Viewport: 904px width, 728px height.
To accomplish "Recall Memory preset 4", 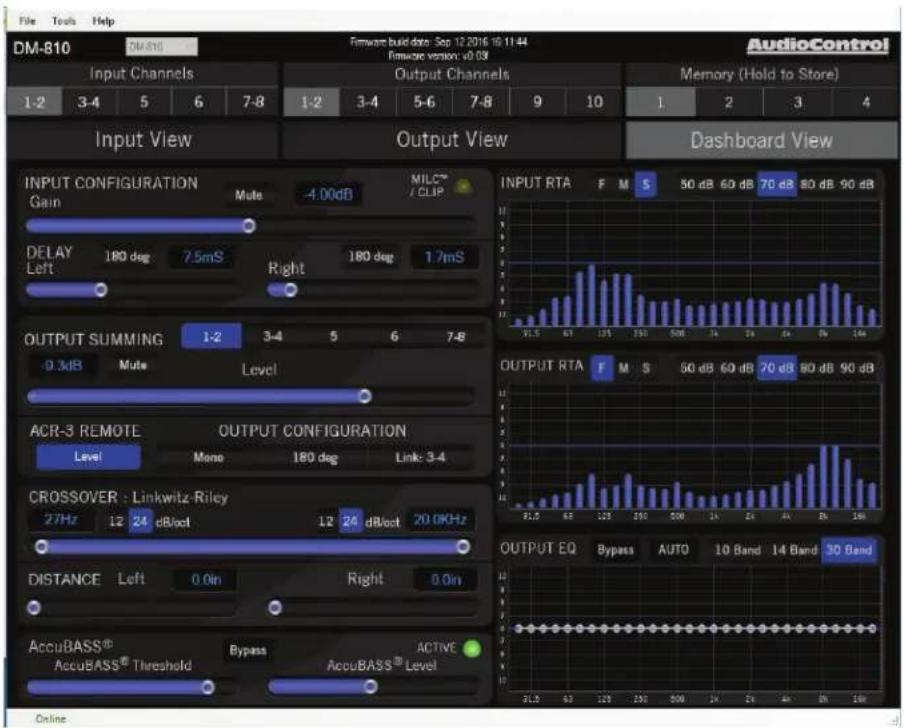I will tap(865, 103).
